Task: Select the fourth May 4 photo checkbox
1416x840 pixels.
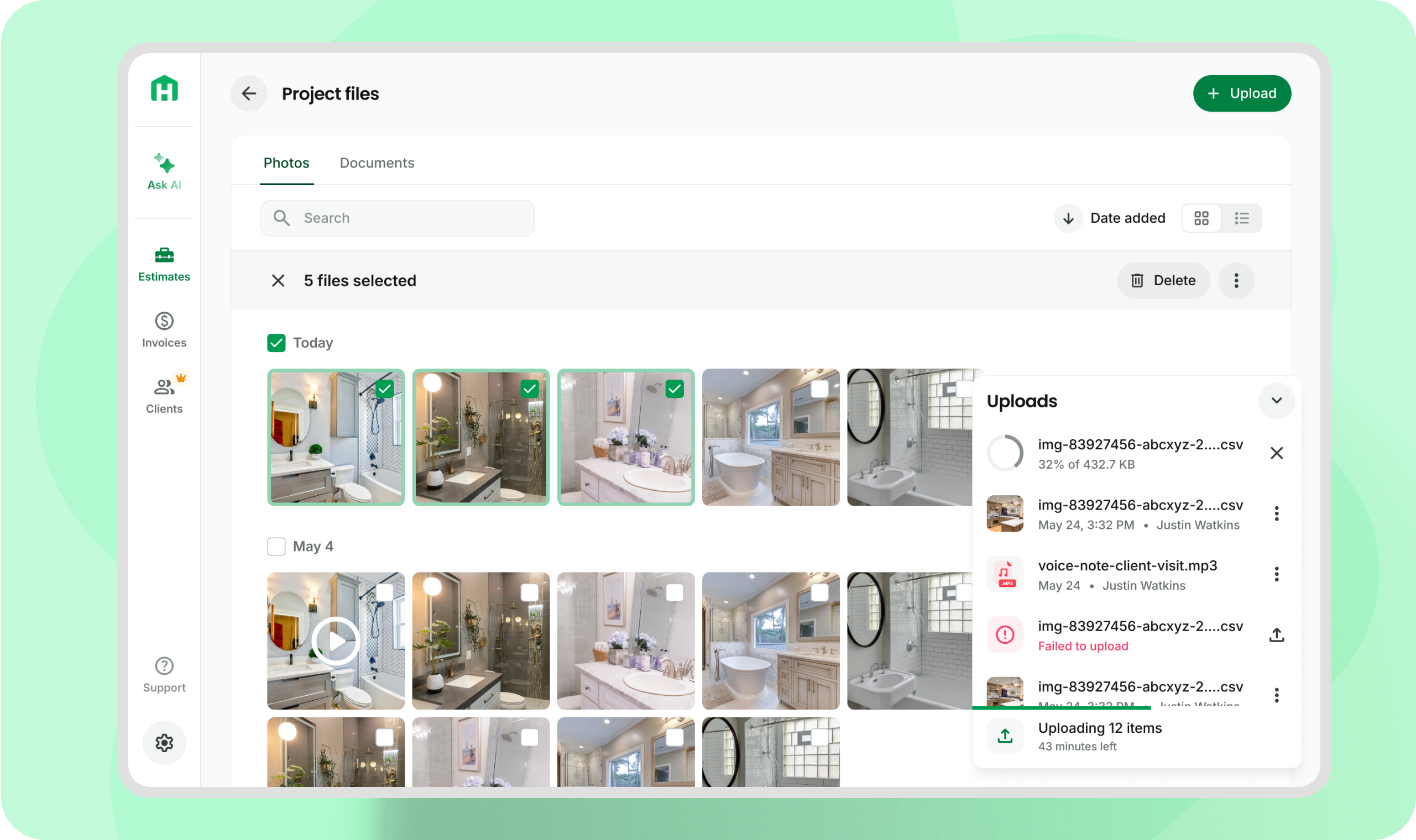Action: click(820, 592)
